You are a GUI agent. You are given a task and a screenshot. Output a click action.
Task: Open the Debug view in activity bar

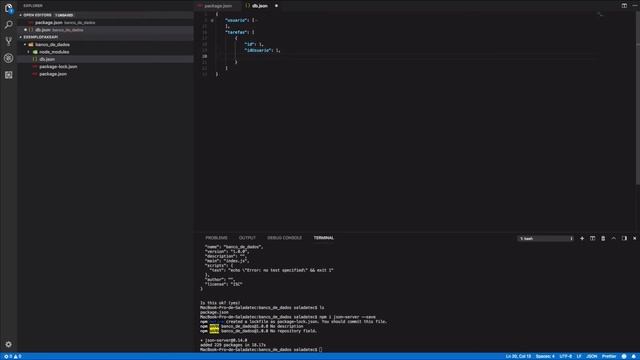click(9, 58)
